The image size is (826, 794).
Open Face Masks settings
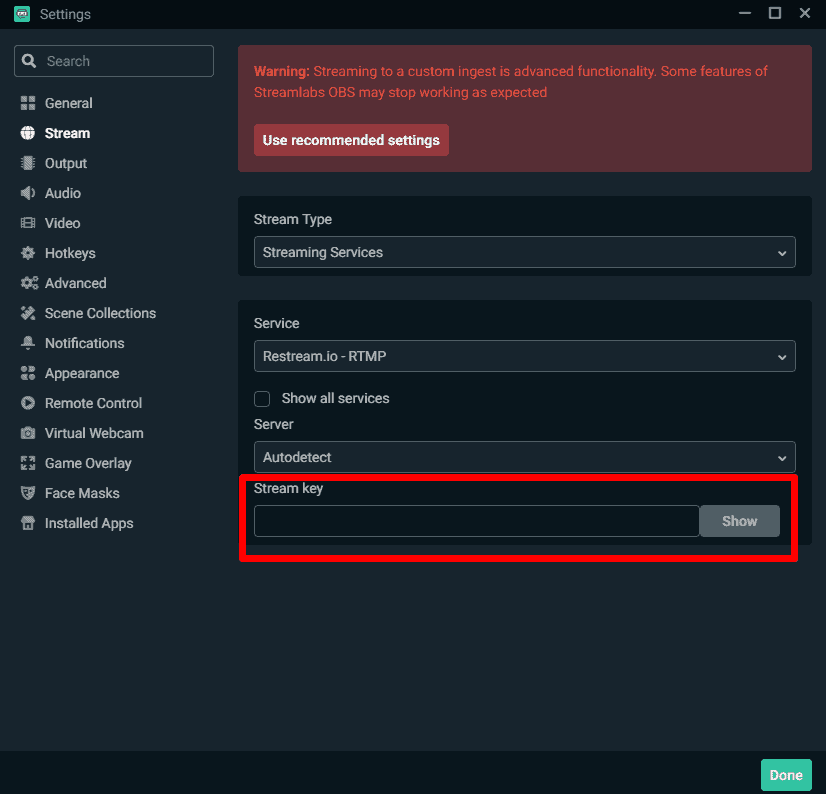pos(82,494)
